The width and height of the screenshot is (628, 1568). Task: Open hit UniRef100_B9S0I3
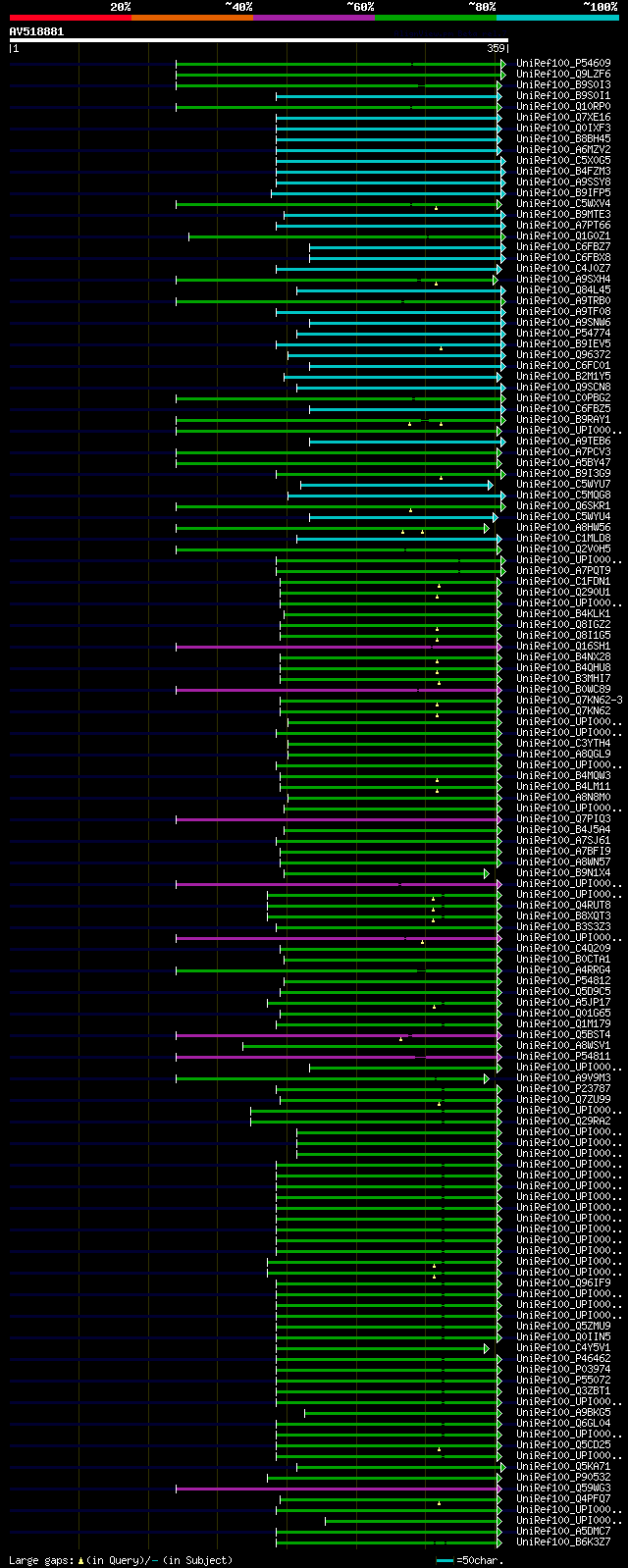pyautogui.click(x=563, y=84)
